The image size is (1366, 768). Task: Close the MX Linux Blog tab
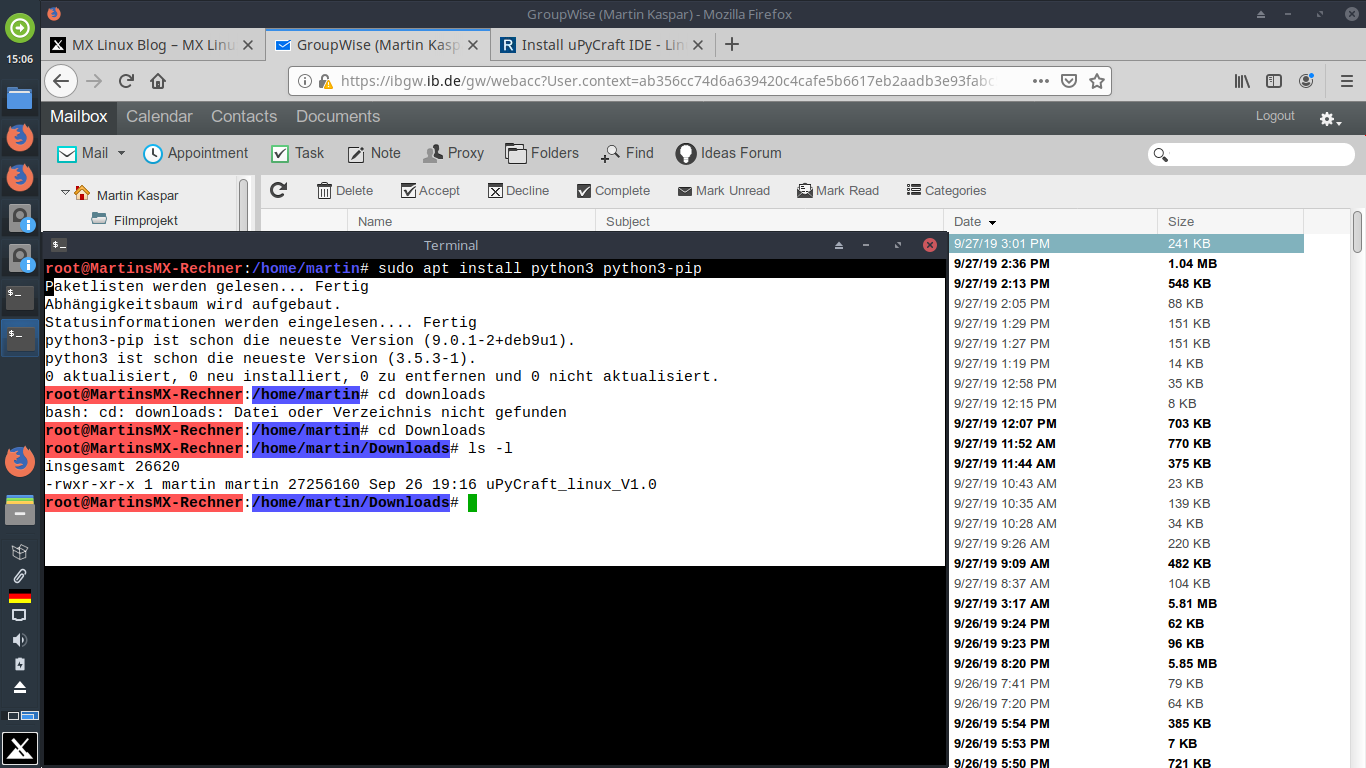click(248, 45)
